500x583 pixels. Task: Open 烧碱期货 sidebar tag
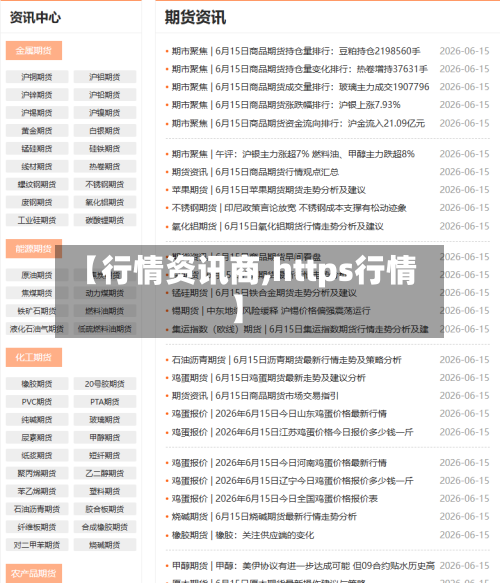[x=105, y=545]
